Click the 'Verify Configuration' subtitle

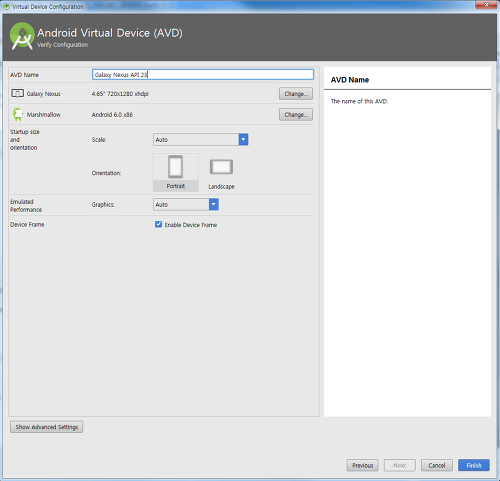point(62,45)
